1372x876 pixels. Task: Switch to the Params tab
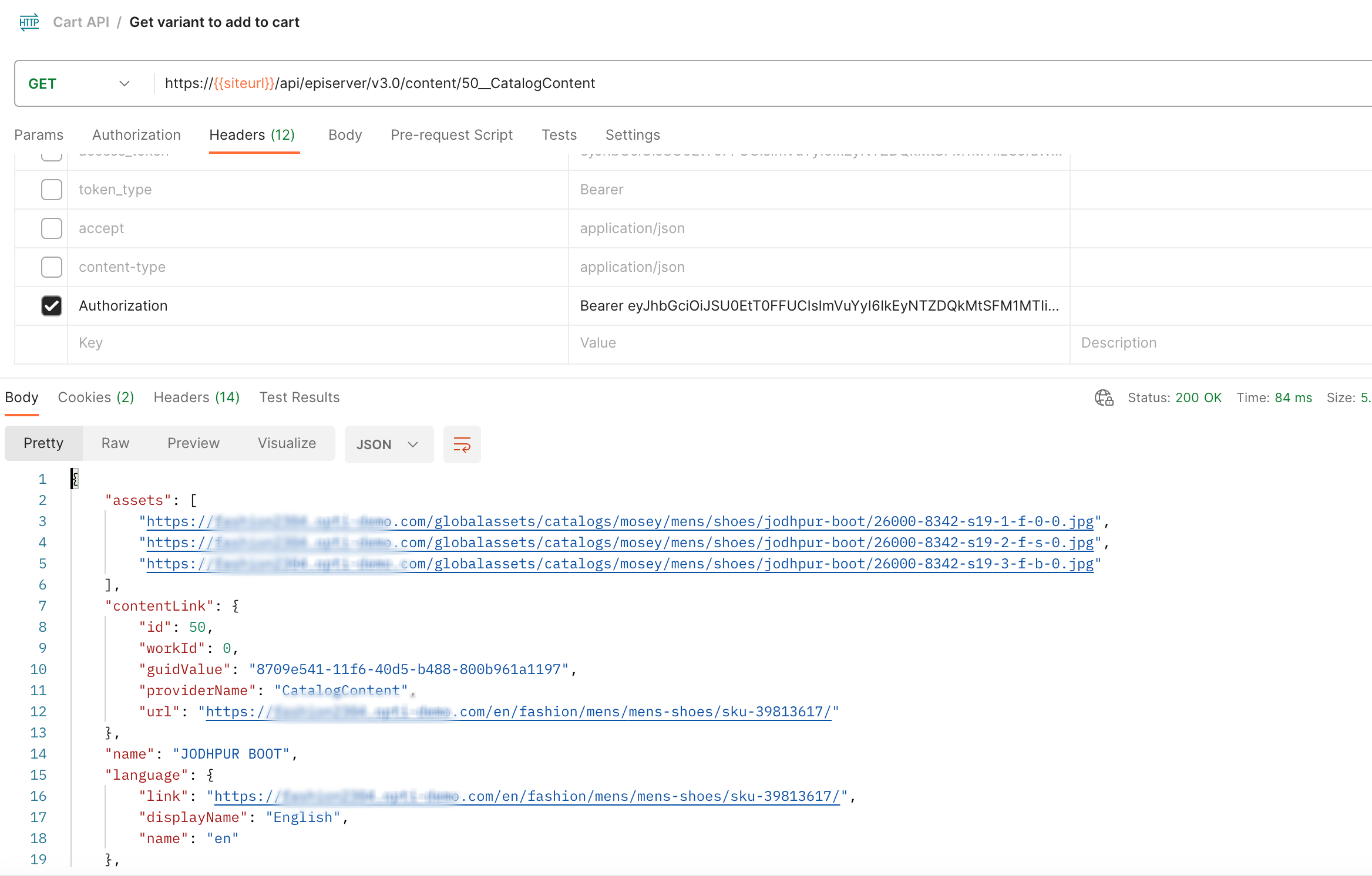(x=39, y=135)
